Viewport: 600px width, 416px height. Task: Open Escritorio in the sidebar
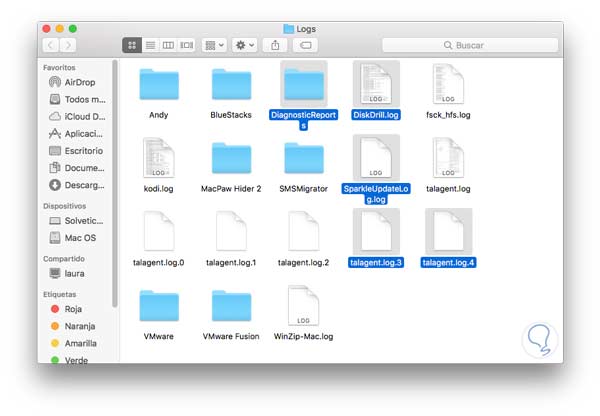pyautogui.click(x=76, y=151)
